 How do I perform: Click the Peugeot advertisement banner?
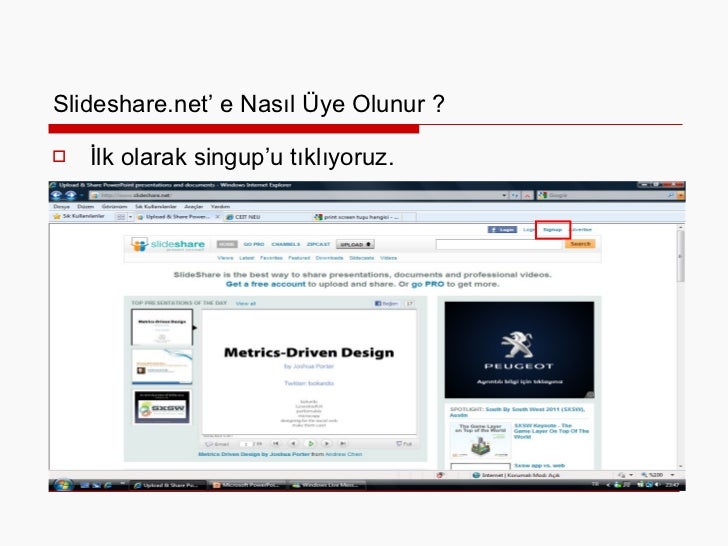coord(519,350)
